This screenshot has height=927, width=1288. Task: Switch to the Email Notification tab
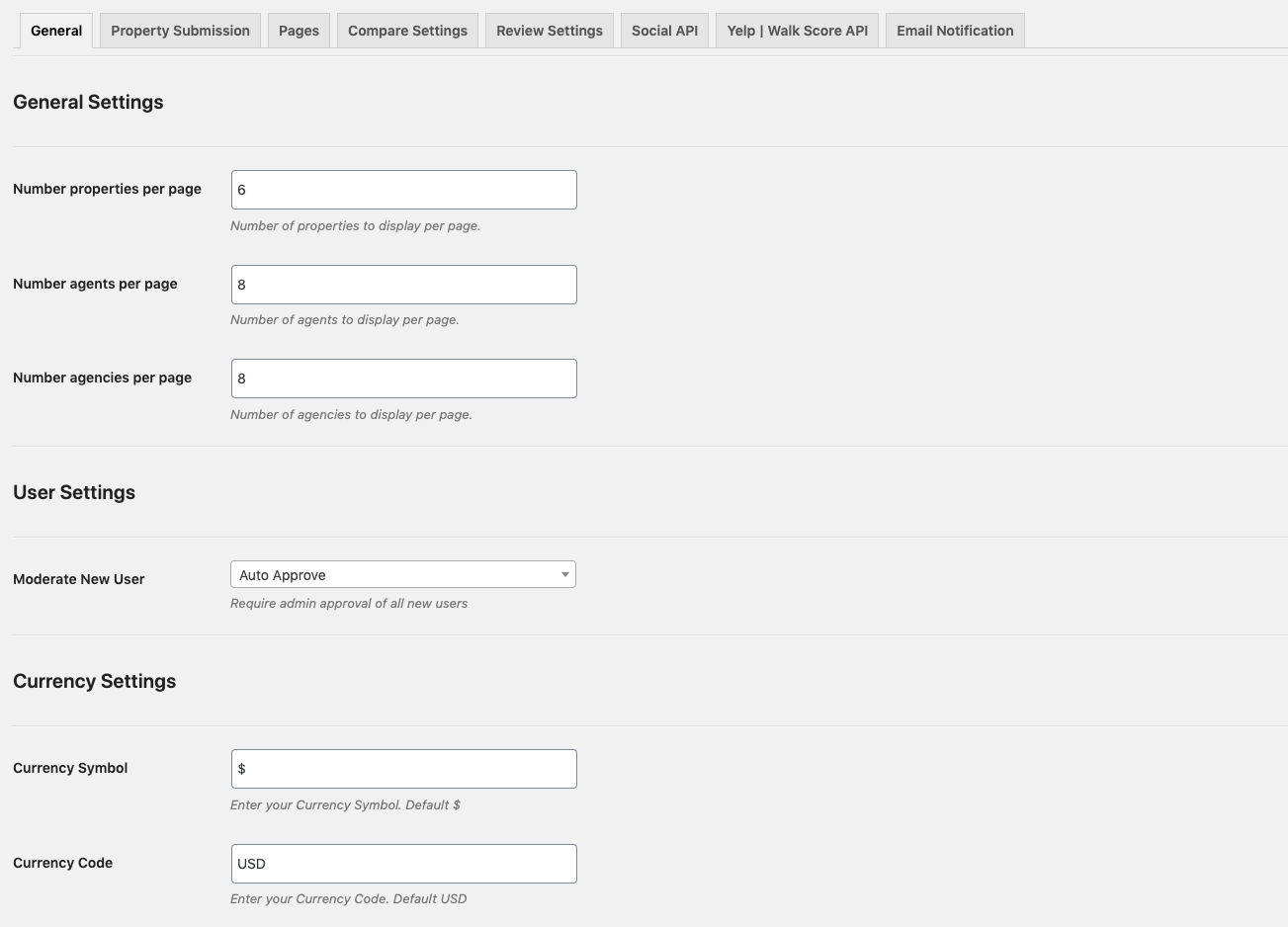(x=955, y=31)
